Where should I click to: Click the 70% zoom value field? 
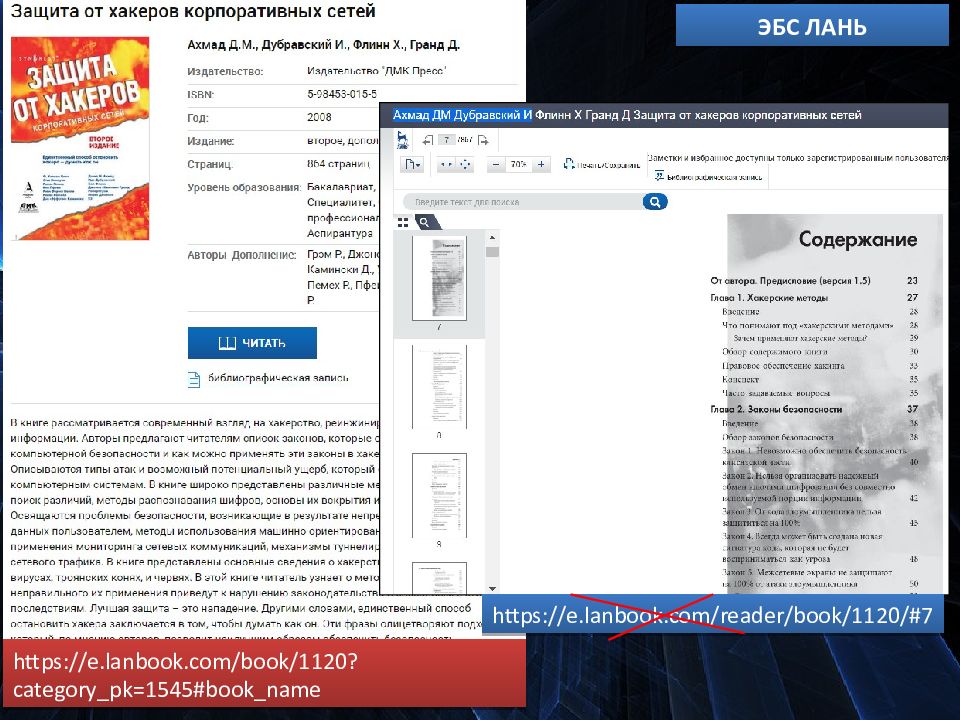tap(519, 164)
